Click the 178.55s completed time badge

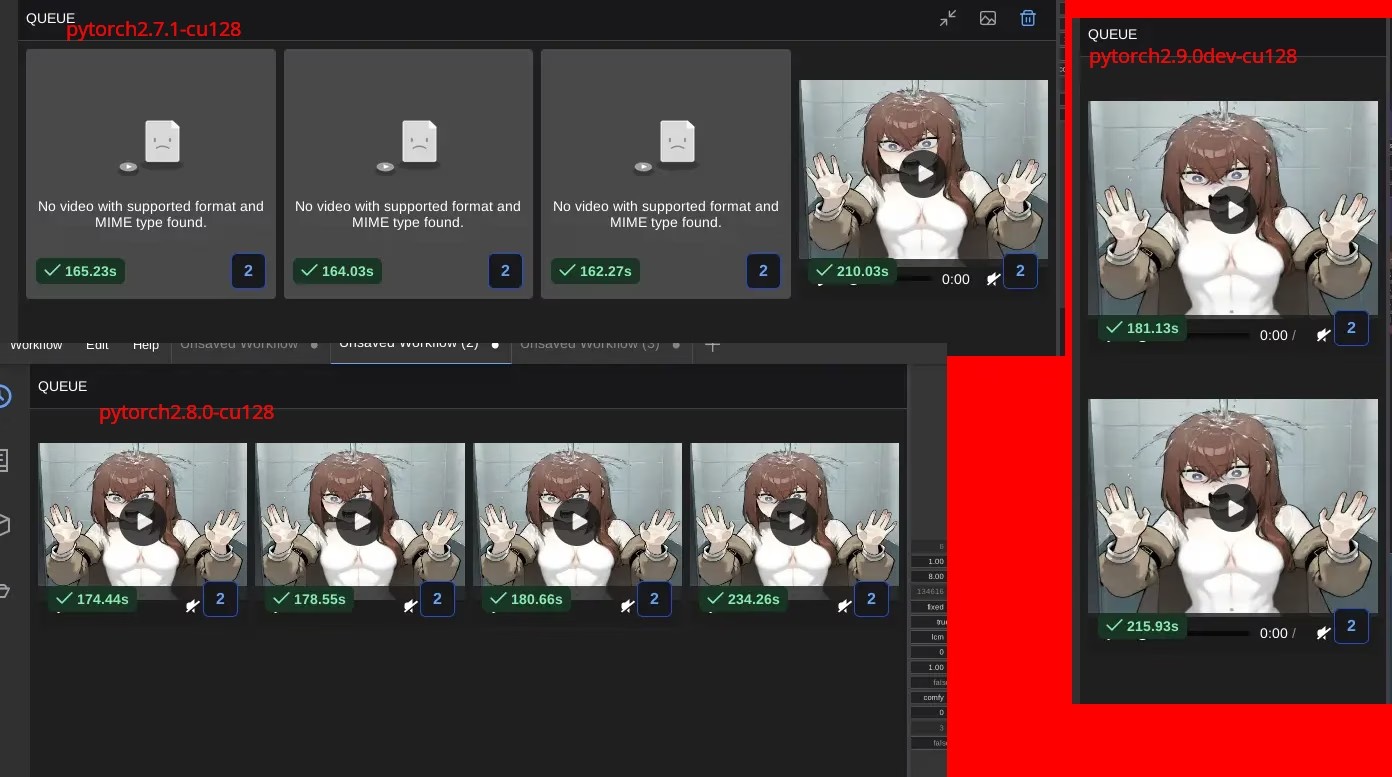(x=309, y=599)
